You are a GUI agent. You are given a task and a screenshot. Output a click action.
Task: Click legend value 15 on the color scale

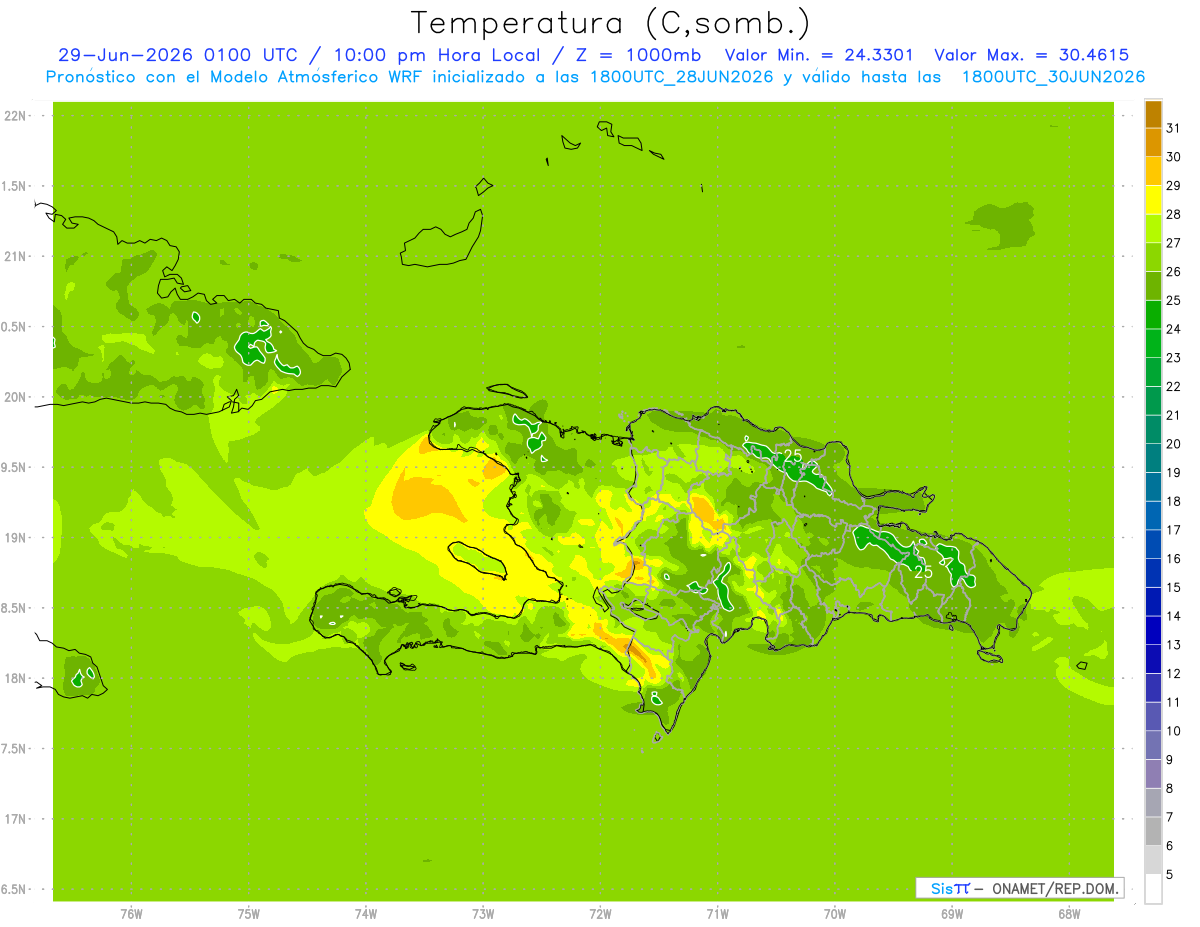point(1174,588)
